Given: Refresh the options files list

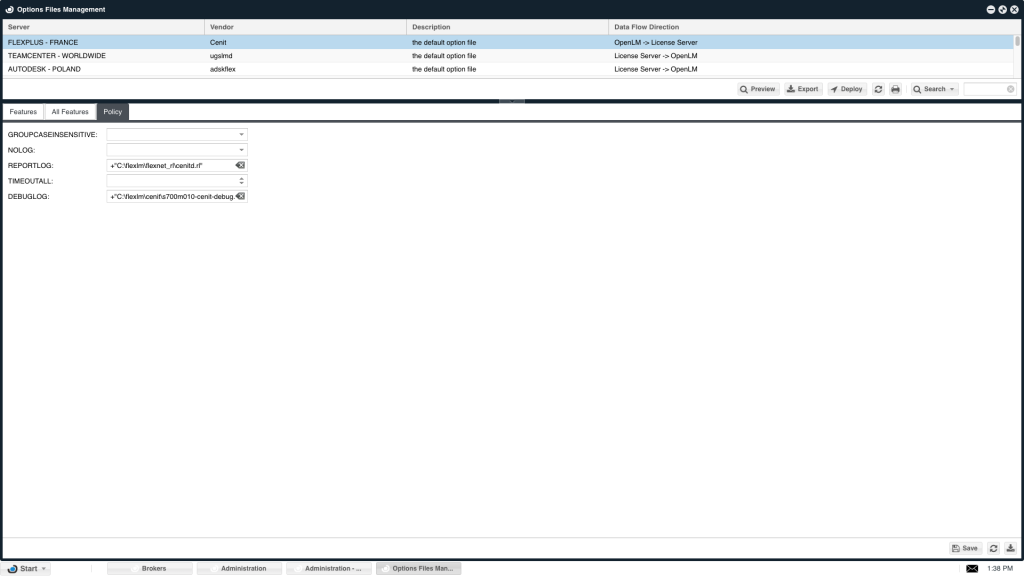Looking at the screenshot, I should [x=878, y=89].
